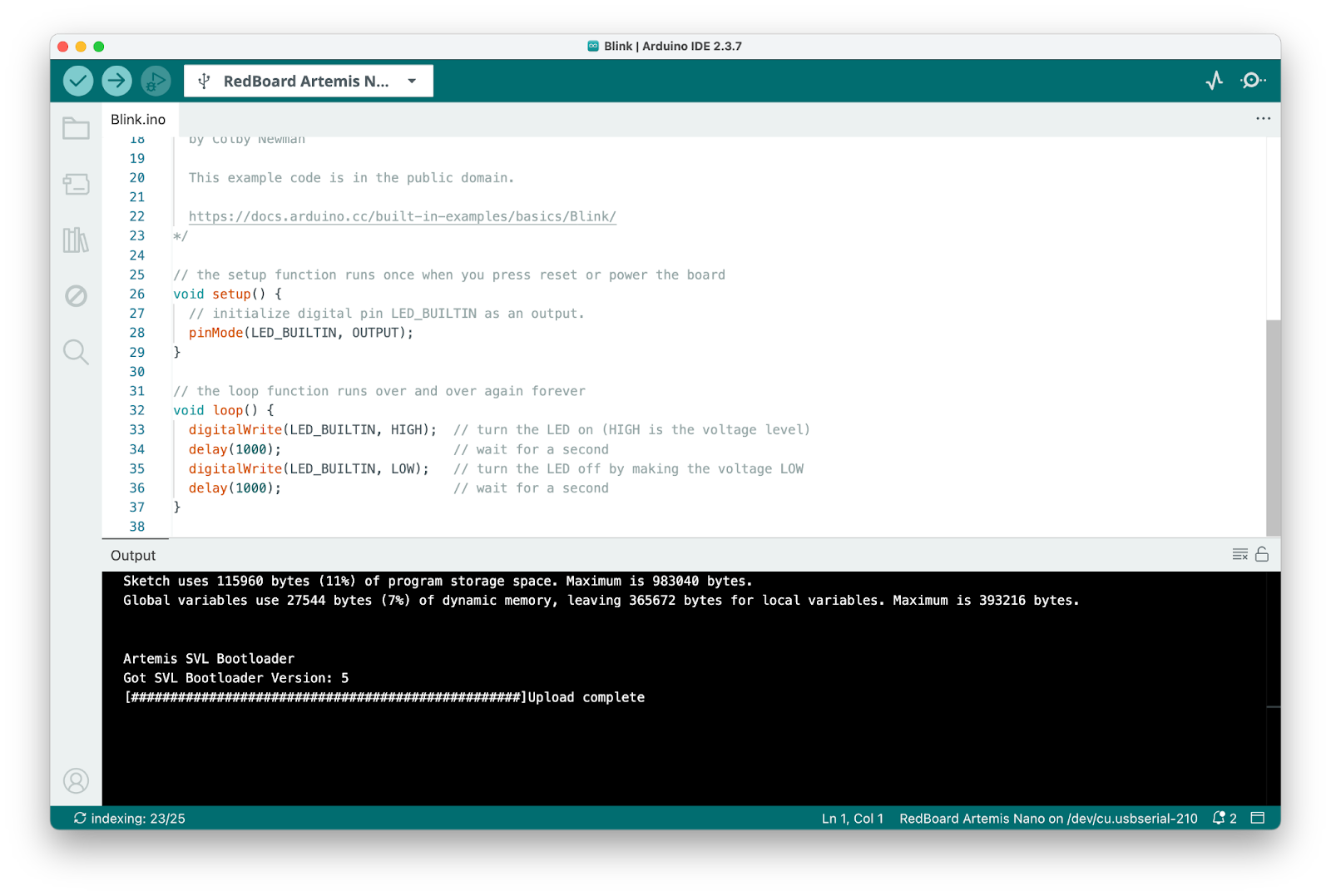
Task: Open the Serial Plotter
Action: pyautogui.click(x=1215, y=81)
